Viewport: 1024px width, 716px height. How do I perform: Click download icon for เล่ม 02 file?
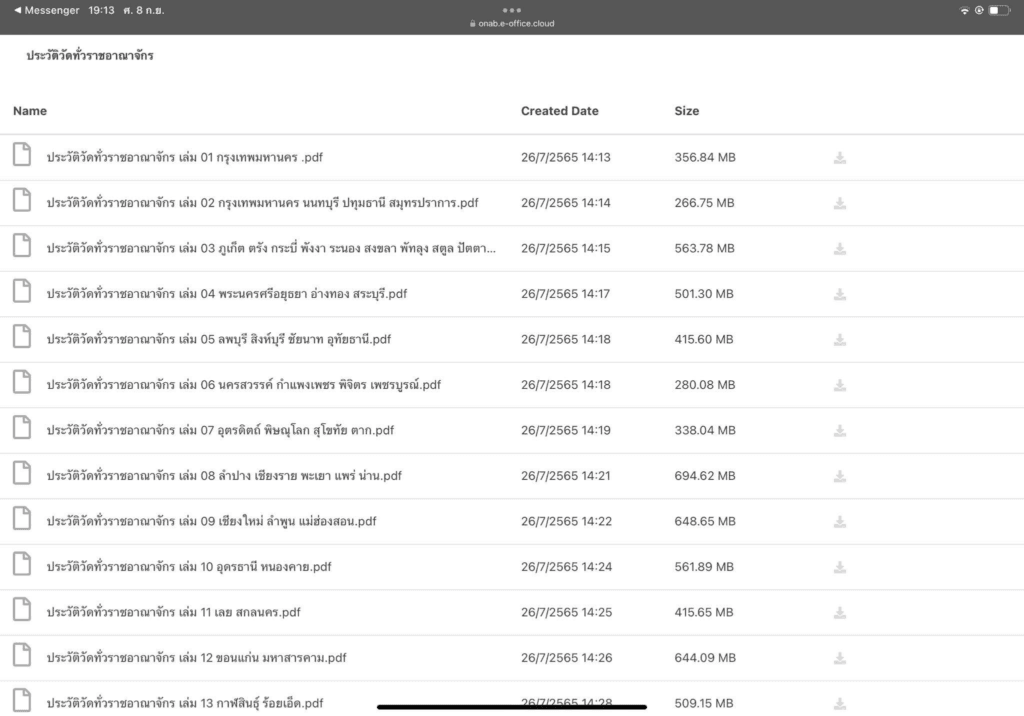point(840,203)
